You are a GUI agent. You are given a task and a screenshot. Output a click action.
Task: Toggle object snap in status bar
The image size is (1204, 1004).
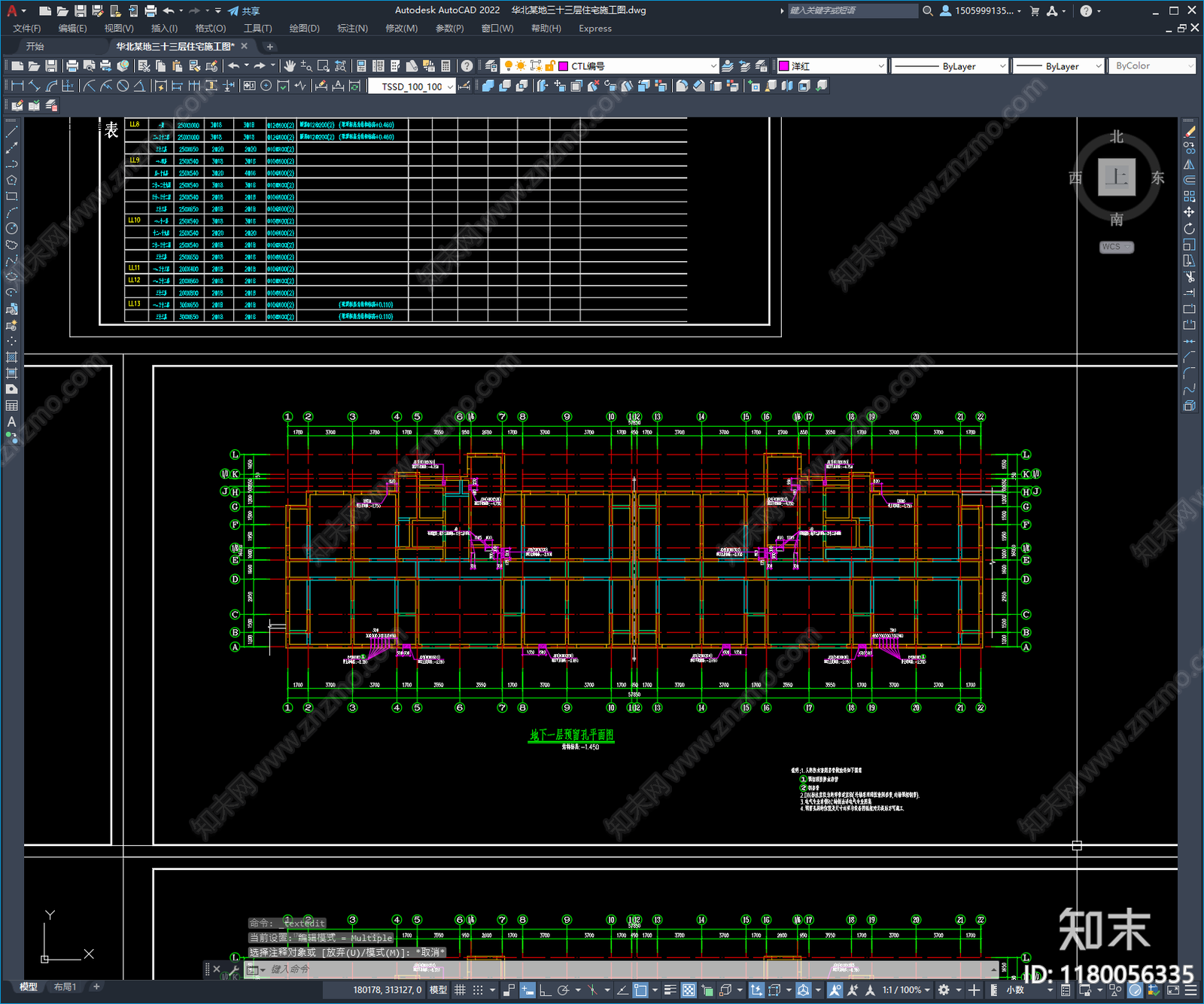coord(640,990)
